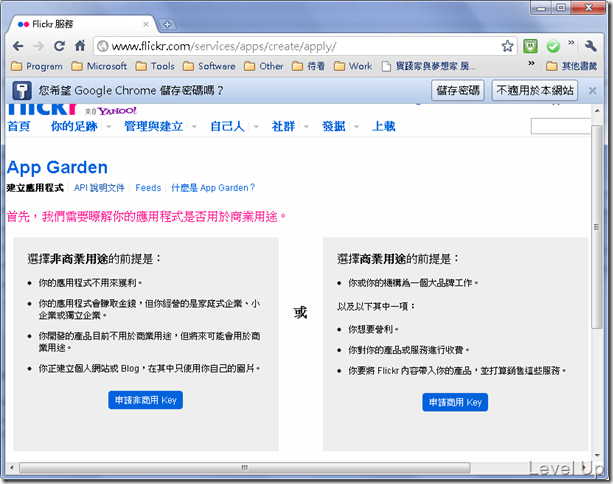Bookmark this page with the star icon
The width and height of the screenshot is (613, 484).
(507, 46)
